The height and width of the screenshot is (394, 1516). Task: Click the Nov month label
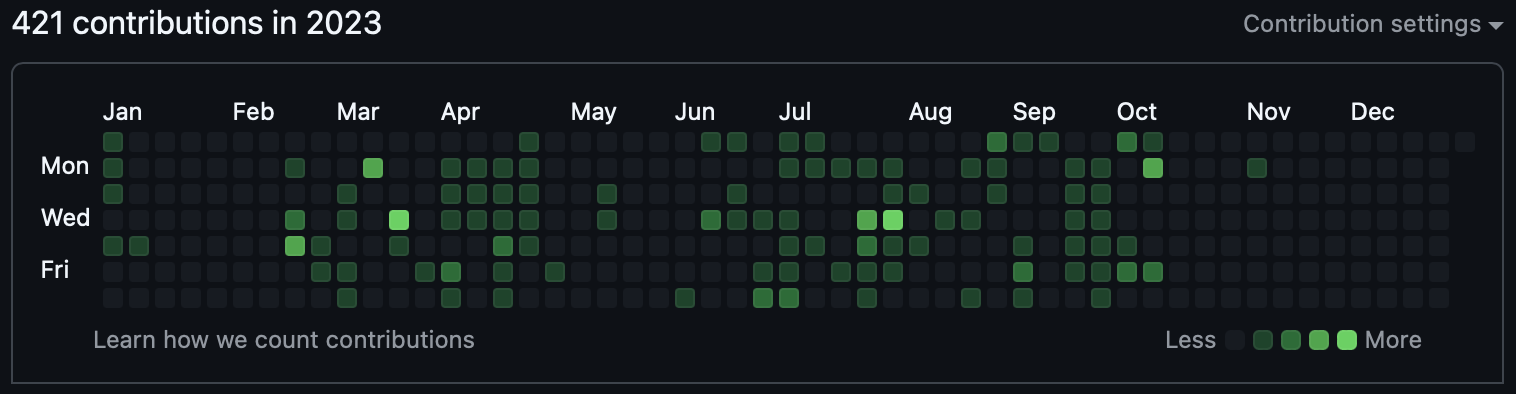1269,111
